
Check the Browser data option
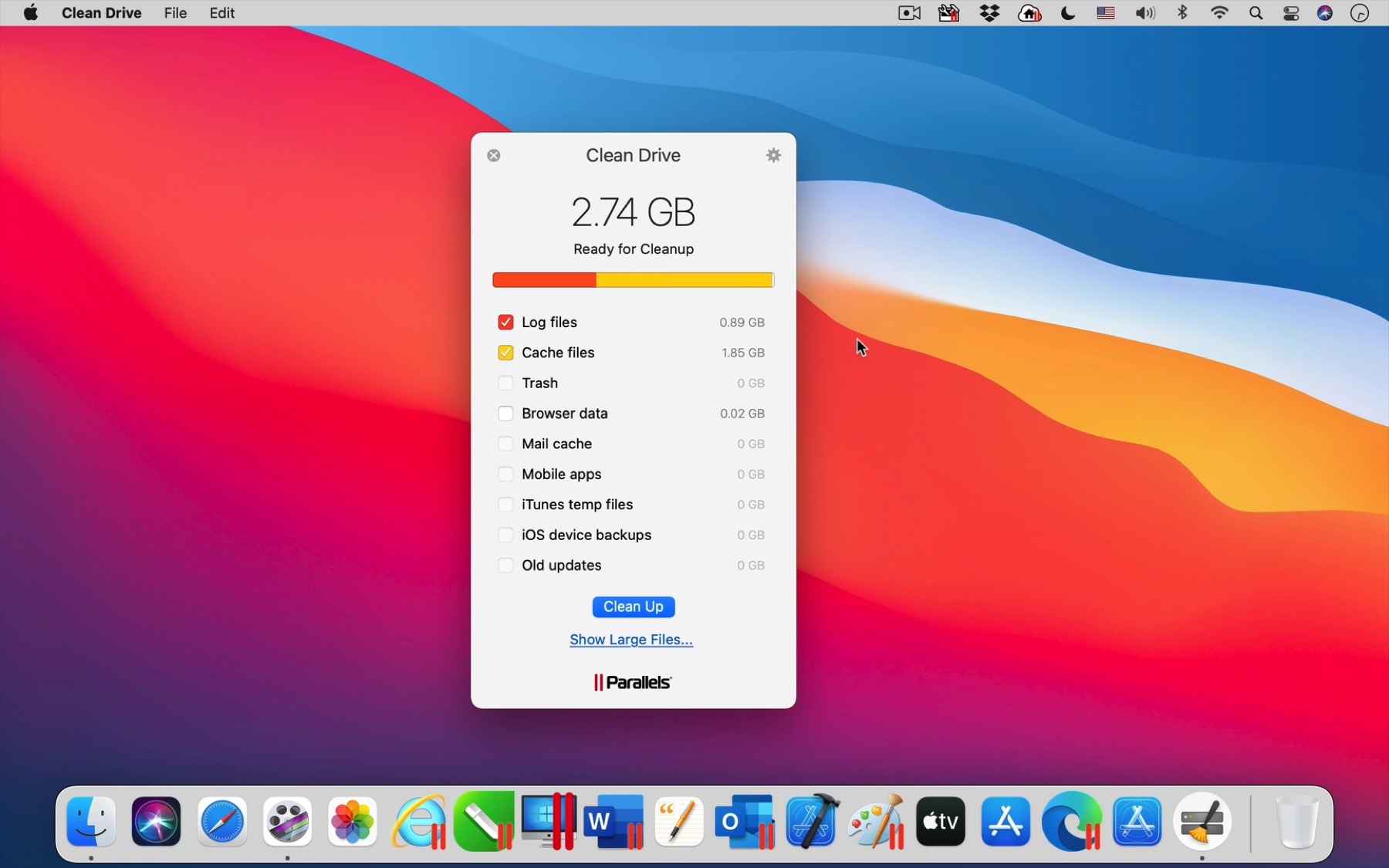point(506,414)
